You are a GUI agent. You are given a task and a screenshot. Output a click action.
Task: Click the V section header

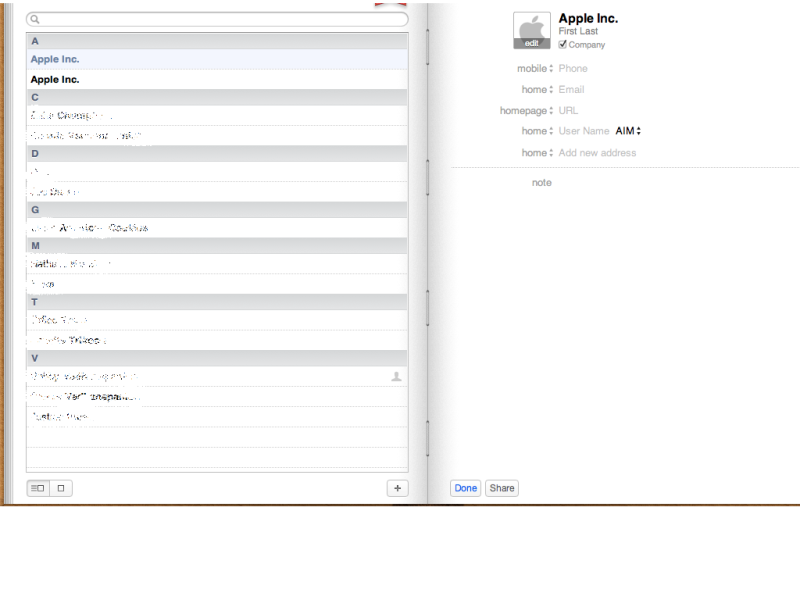217,358
